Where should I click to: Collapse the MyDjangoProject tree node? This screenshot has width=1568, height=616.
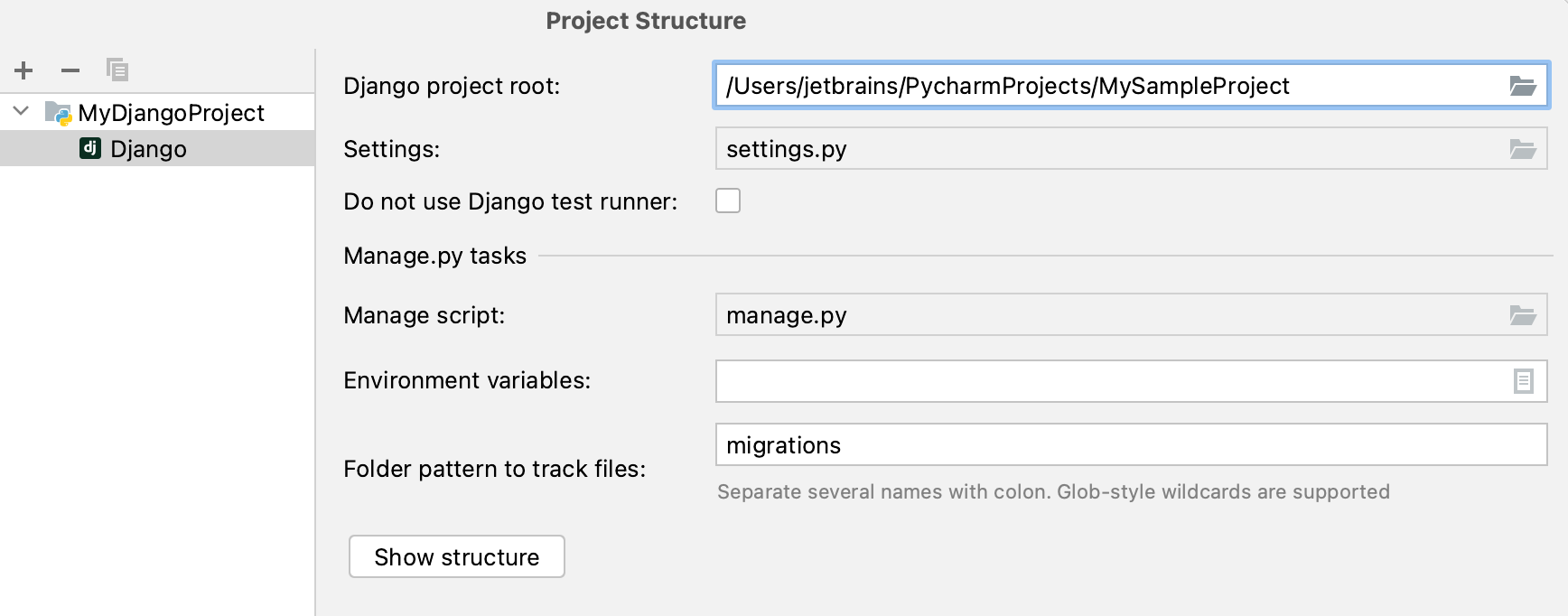coord(22,111)
